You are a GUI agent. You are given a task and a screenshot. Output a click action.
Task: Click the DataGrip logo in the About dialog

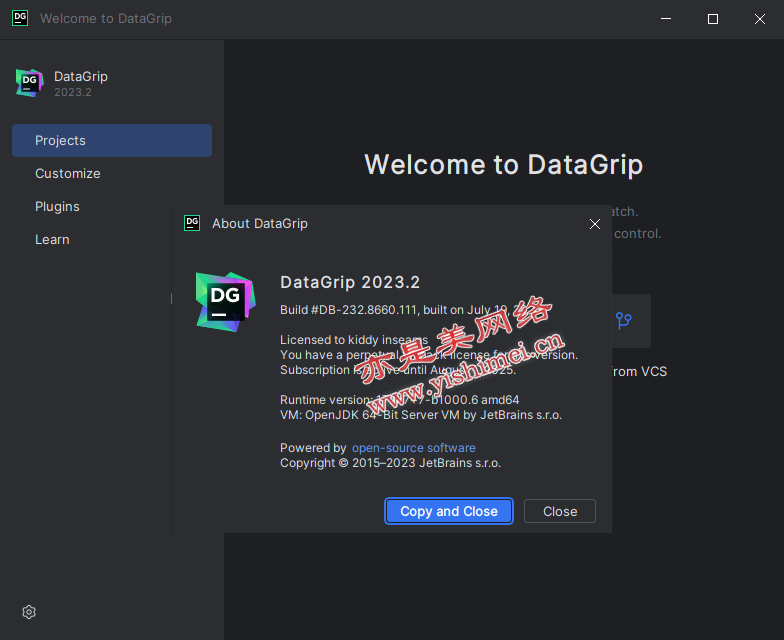[x=226, y=302]
